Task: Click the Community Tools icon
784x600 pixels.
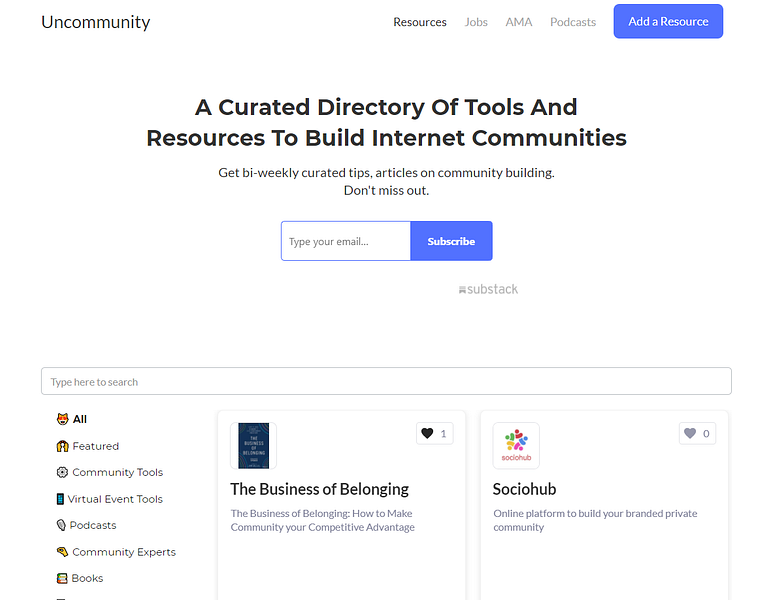Action: coord(62,472)
